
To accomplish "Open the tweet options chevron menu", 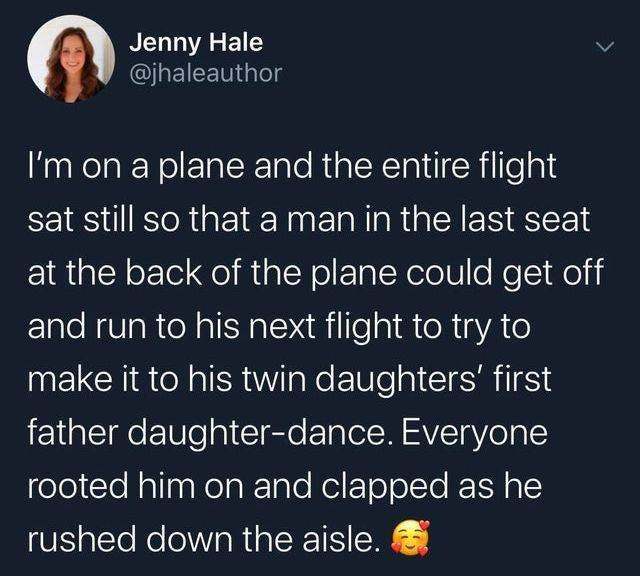I will coord(602,48).
